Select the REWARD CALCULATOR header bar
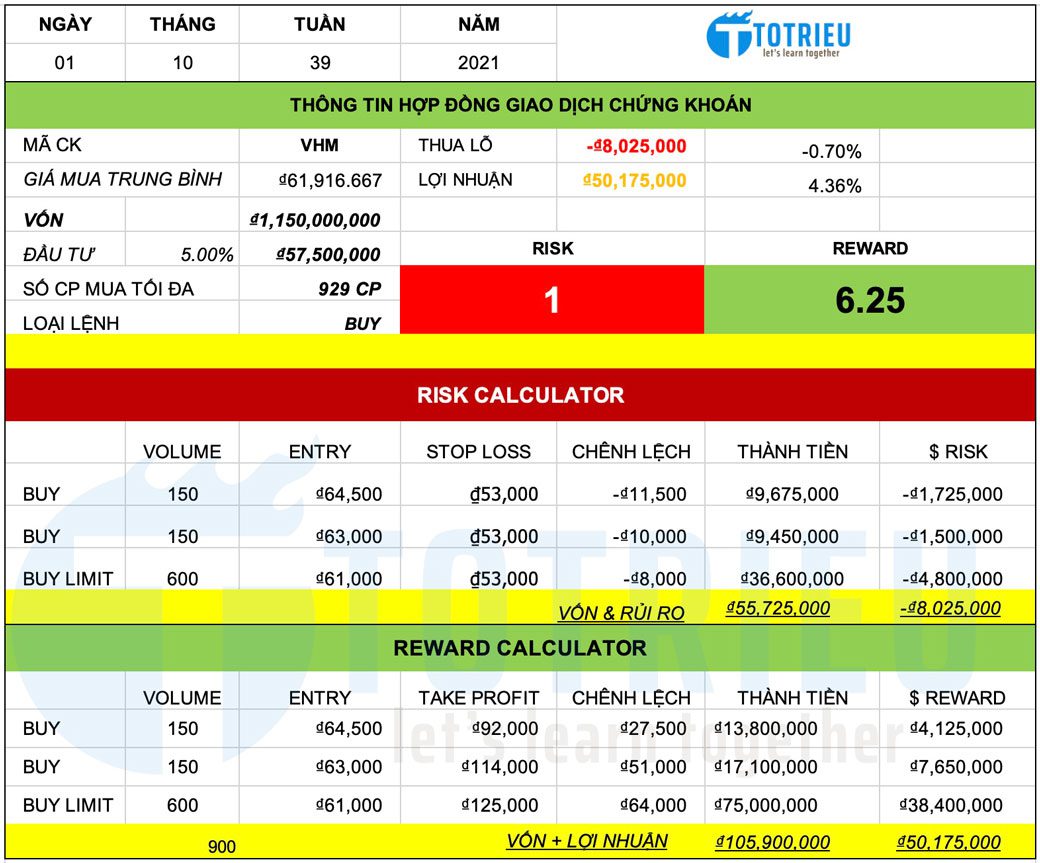 point(520,648)
